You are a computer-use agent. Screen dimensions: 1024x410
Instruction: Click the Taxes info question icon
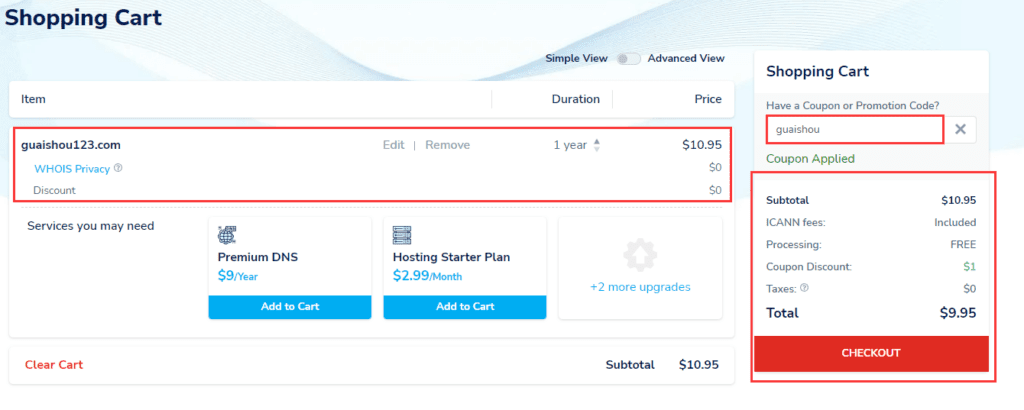click(x=805, y=288)
